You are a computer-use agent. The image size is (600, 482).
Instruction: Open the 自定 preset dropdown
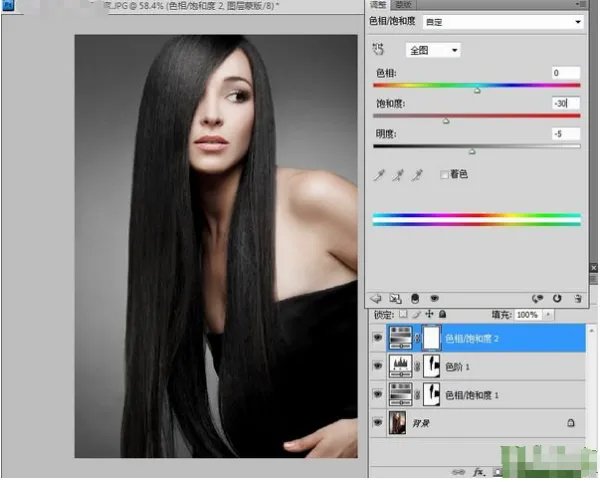pyautogui.click(x=577, y=21)
